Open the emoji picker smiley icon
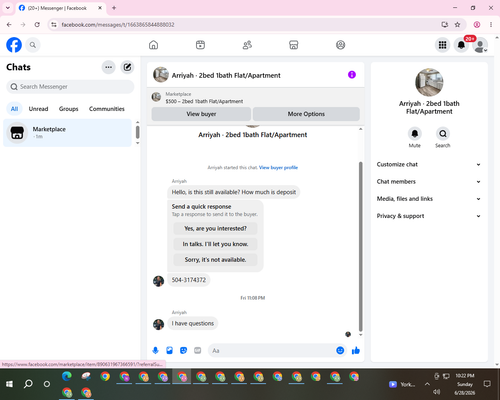 340,351
